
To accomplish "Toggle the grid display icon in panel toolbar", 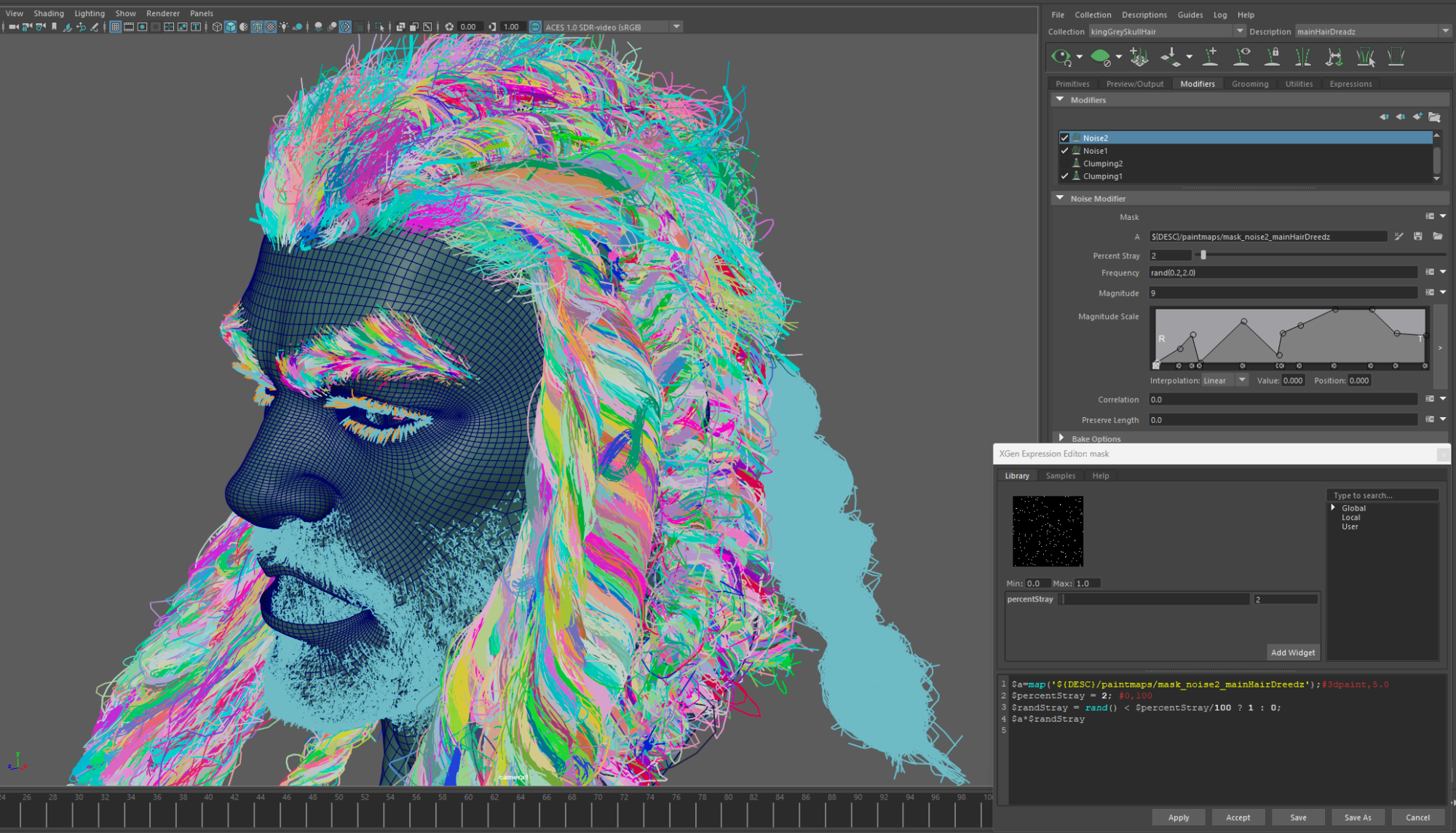I will tap(116, 27).
